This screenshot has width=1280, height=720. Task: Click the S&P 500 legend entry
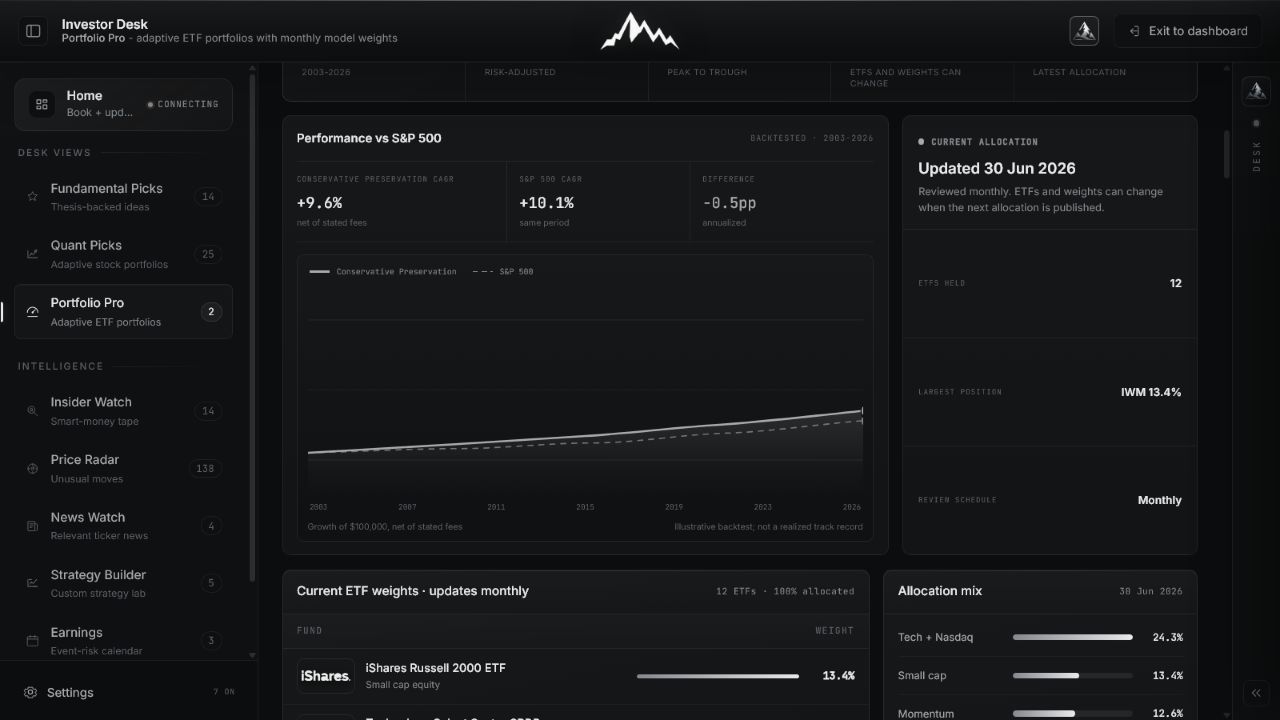[x=503, y=271]
